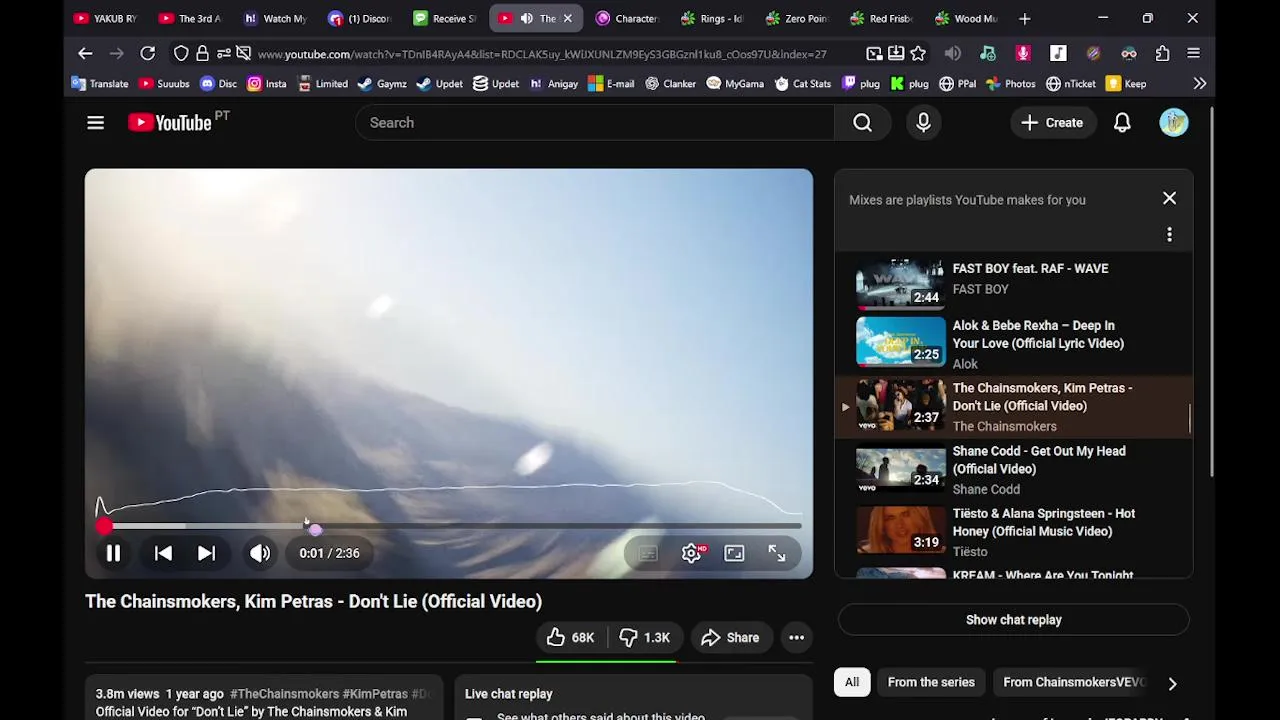1280x720 pixels.
Task: Click the shield tracking protection icon
Action: click(181, 53)
